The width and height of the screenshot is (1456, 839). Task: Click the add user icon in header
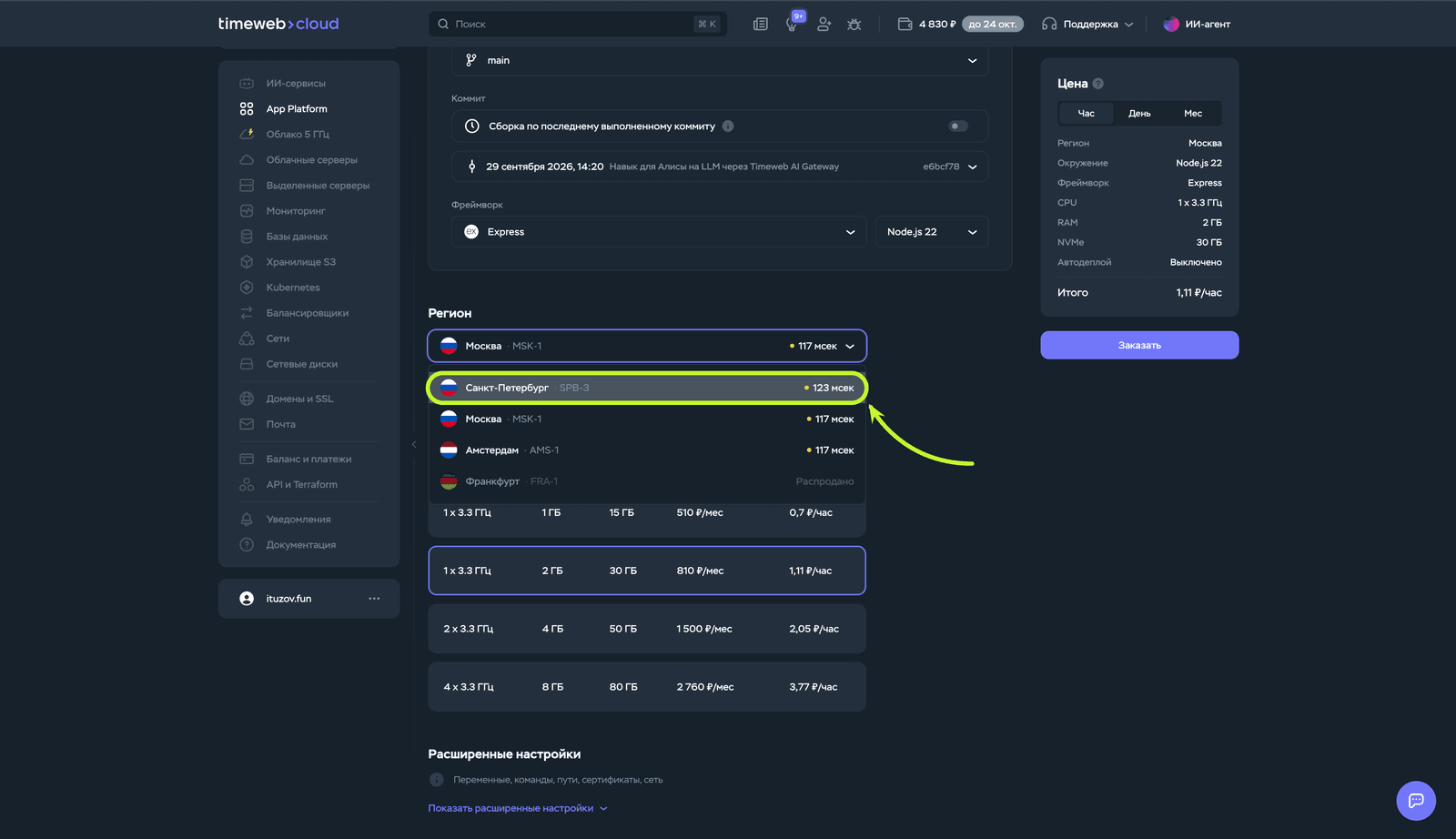click(x=824, y=25)
